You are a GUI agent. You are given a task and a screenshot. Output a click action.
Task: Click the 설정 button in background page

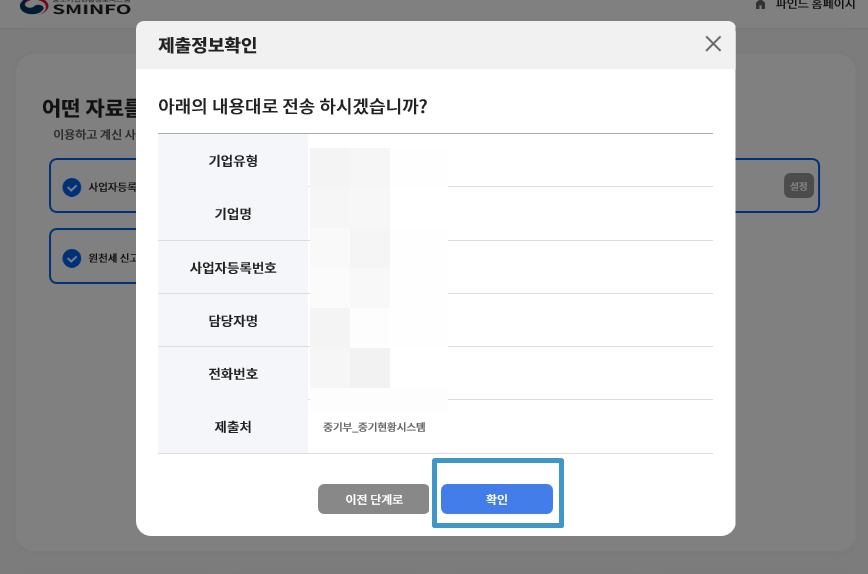pos(798,186)
